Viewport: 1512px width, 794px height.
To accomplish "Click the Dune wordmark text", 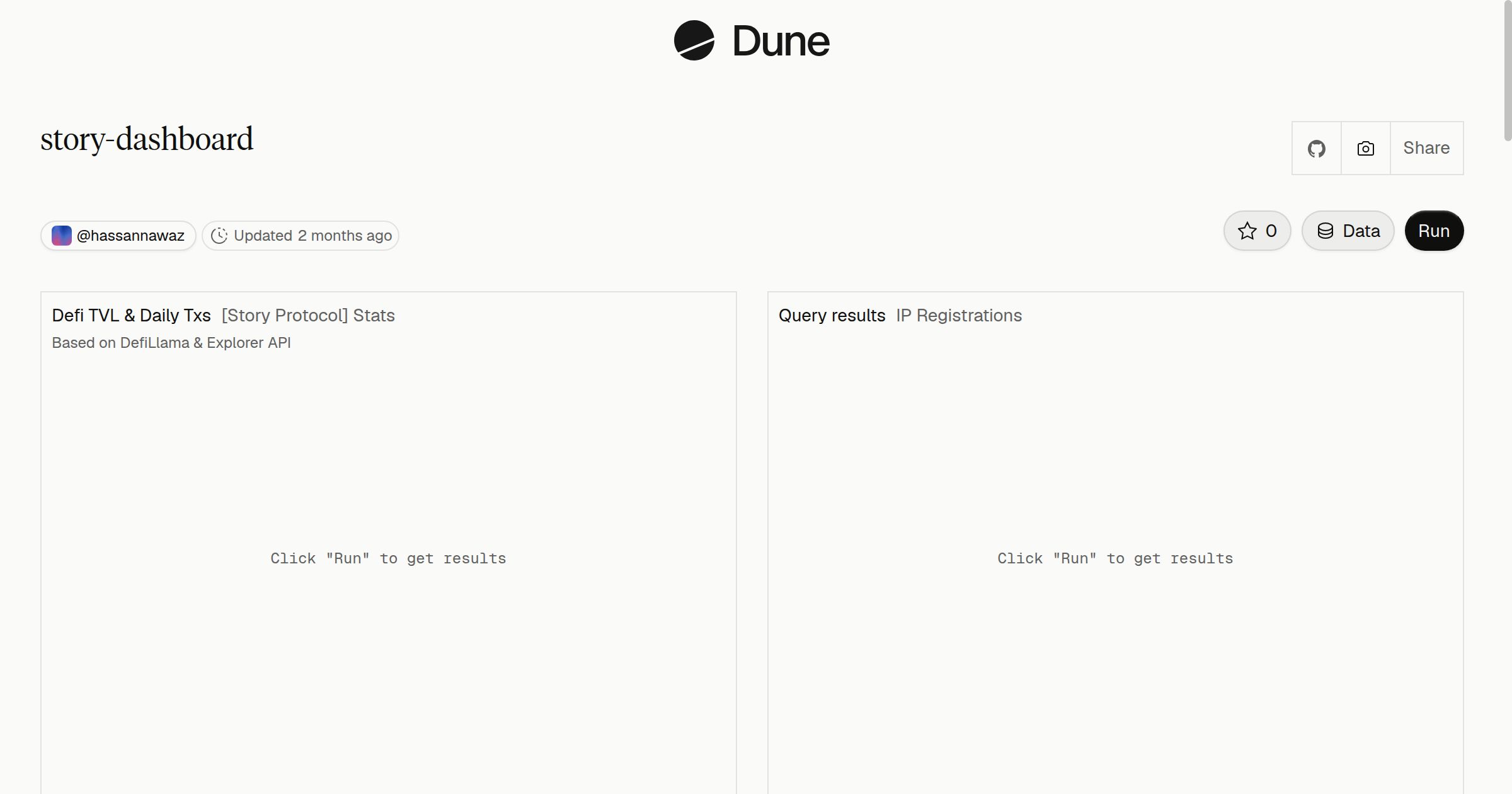I will pos(781,42).
